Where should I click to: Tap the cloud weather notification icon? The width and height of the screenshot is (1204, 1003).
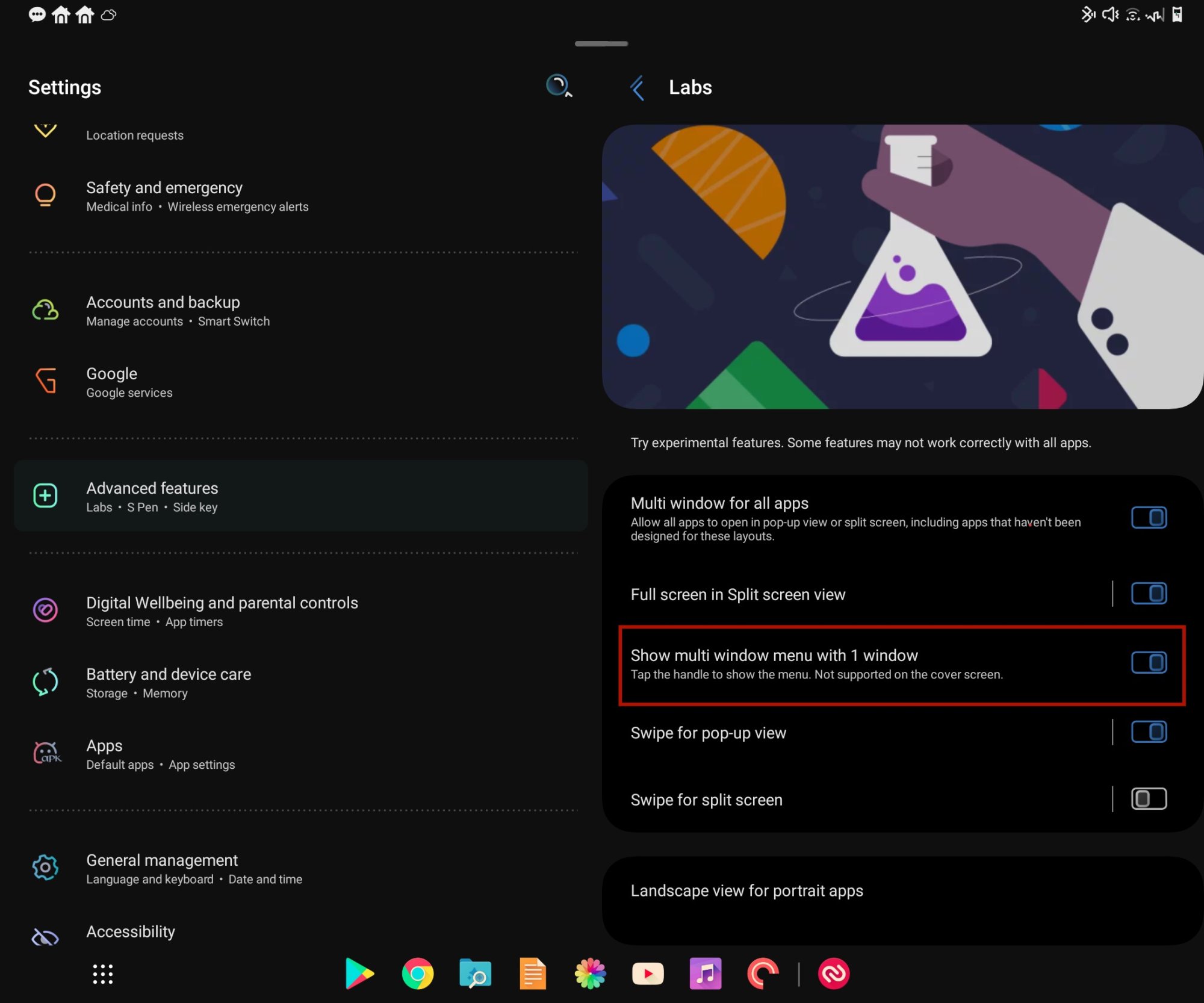[108, 14]
